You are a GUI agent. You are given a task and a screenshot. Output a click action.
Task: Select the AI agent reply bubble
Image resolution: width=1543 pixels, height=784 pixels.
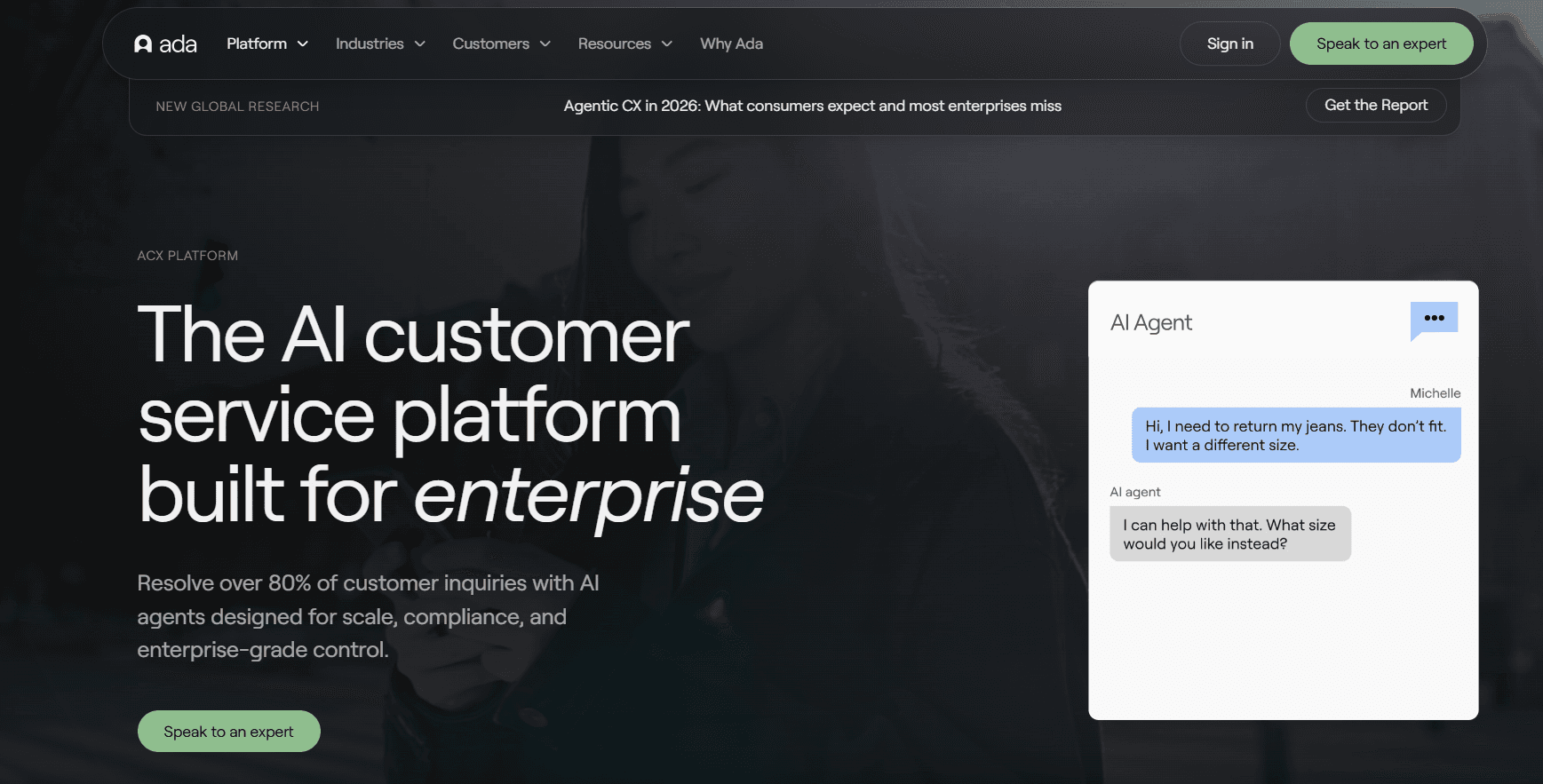tap(1230, 534)
